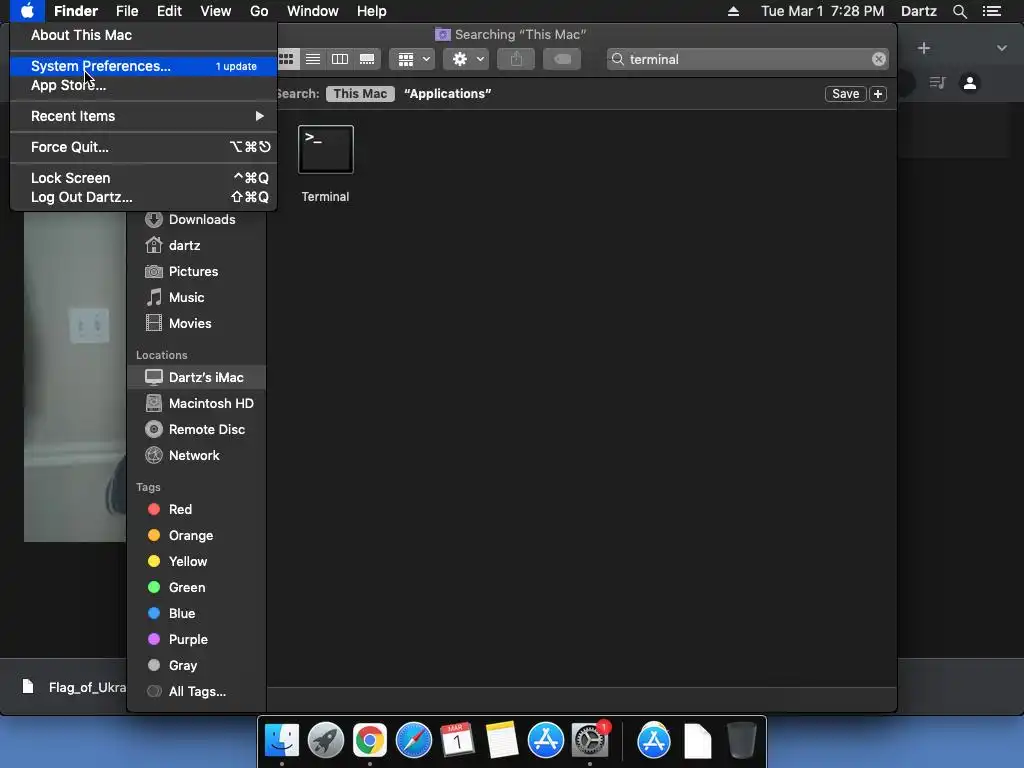Choose Lock Screen option
This screenshot has width=1024, height=768.
[x=144, y=178]
